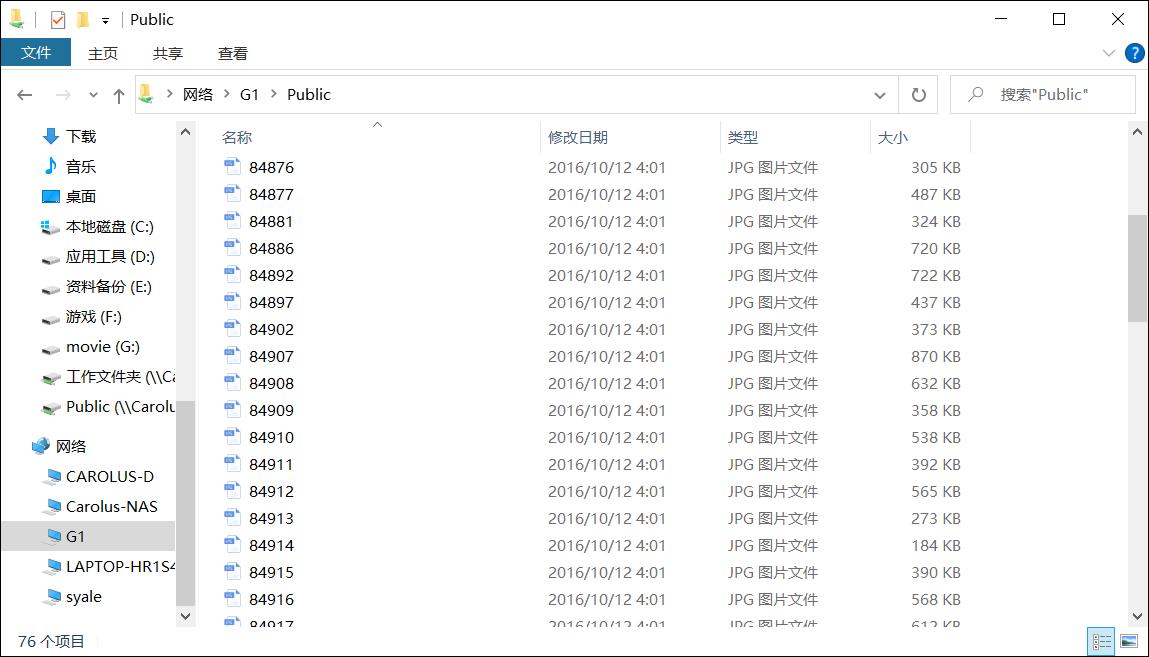This screenshot has width=1149, height=657.
Task: Click the JPG icon of file 84914
Action: (x=232, y=544)
